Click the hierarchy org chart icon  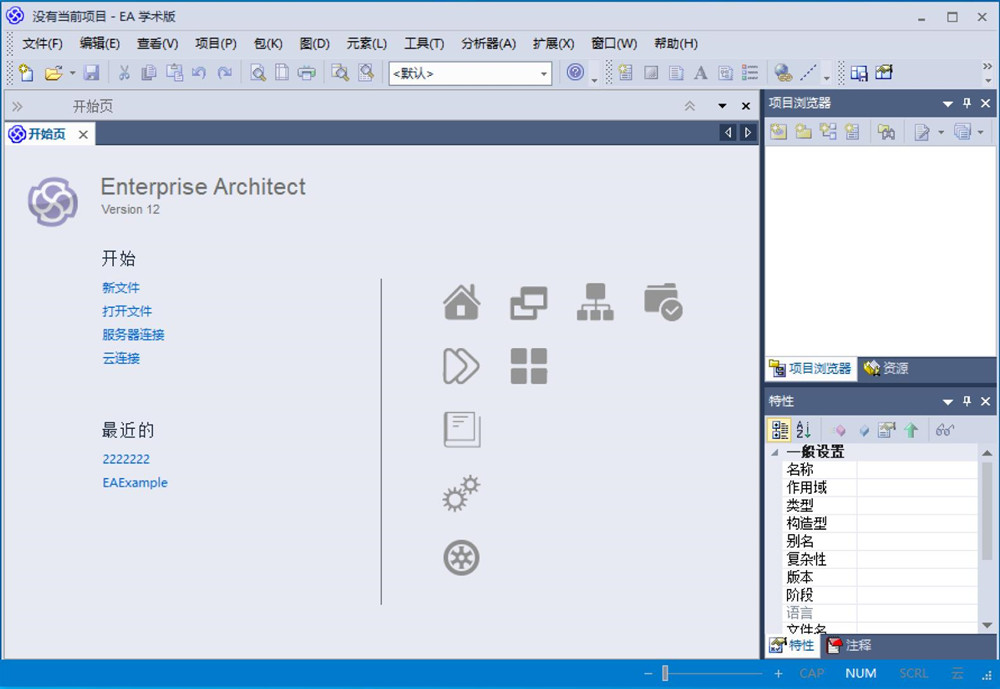595,302
